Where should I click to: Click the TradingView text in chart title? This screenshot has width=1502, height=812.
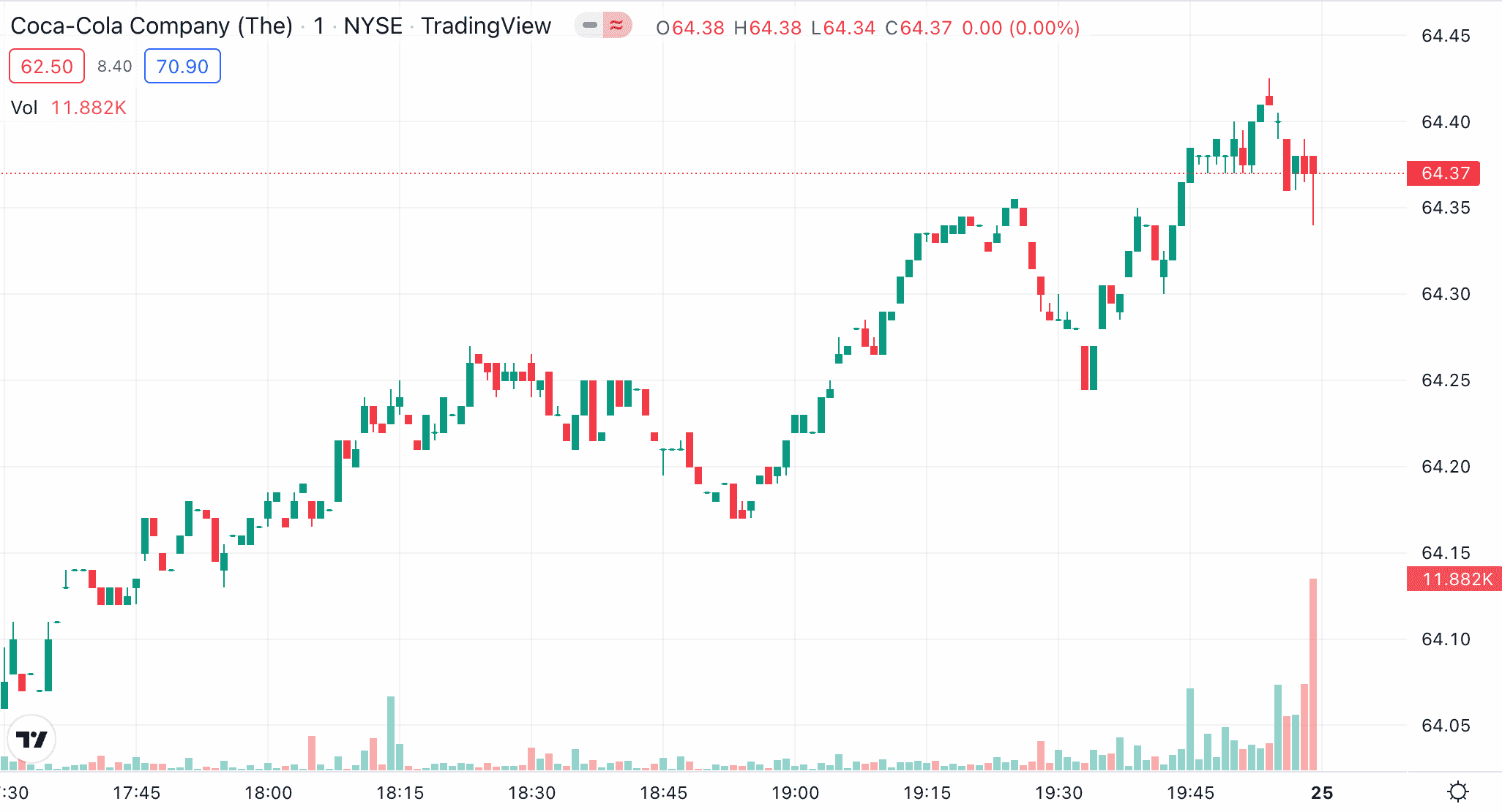pos(486,26)
